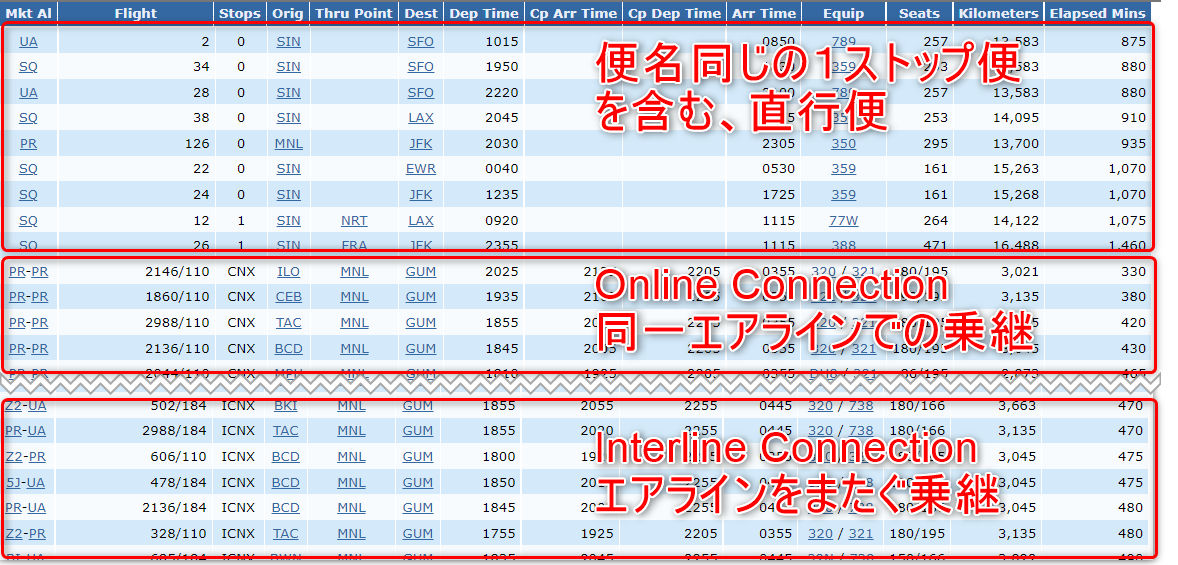The image size is (1178, 565).
Task: Select the elapsed minutes value 935
Action: [x=1133, y=144]
